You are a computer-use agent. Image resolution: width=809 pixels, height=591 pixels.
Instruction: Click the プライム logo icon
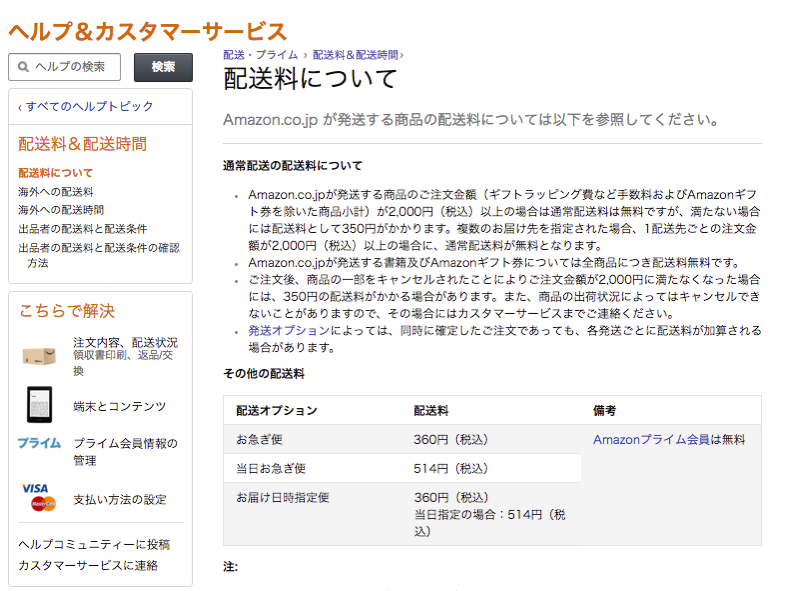[39, 443]
